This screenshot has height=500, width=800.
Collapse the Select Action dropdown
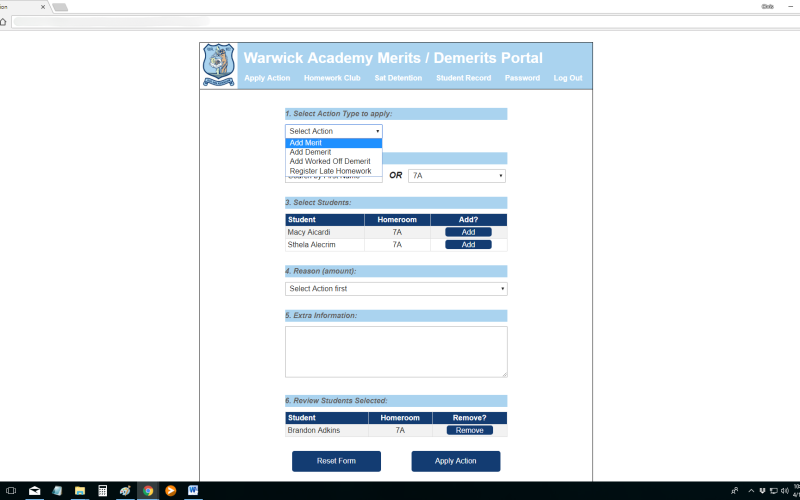[334, 131]
